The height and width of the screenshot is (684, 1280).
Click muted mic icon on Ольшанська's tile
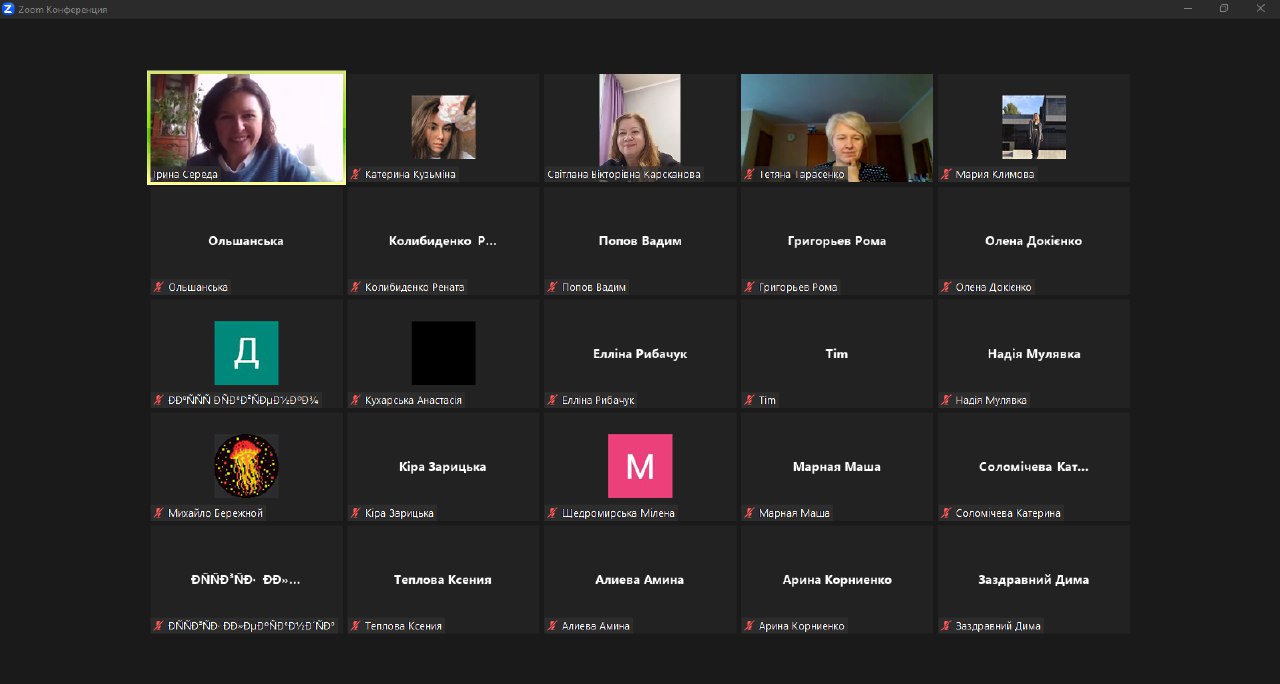(x=158, y=287)
